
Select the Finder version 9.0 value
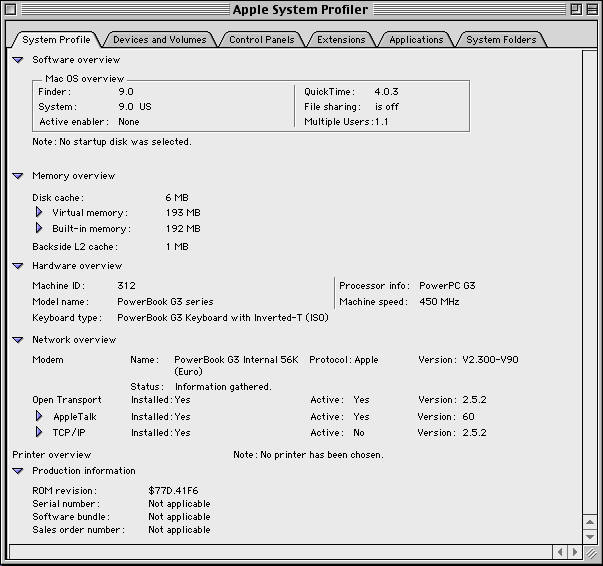point(126,92)
